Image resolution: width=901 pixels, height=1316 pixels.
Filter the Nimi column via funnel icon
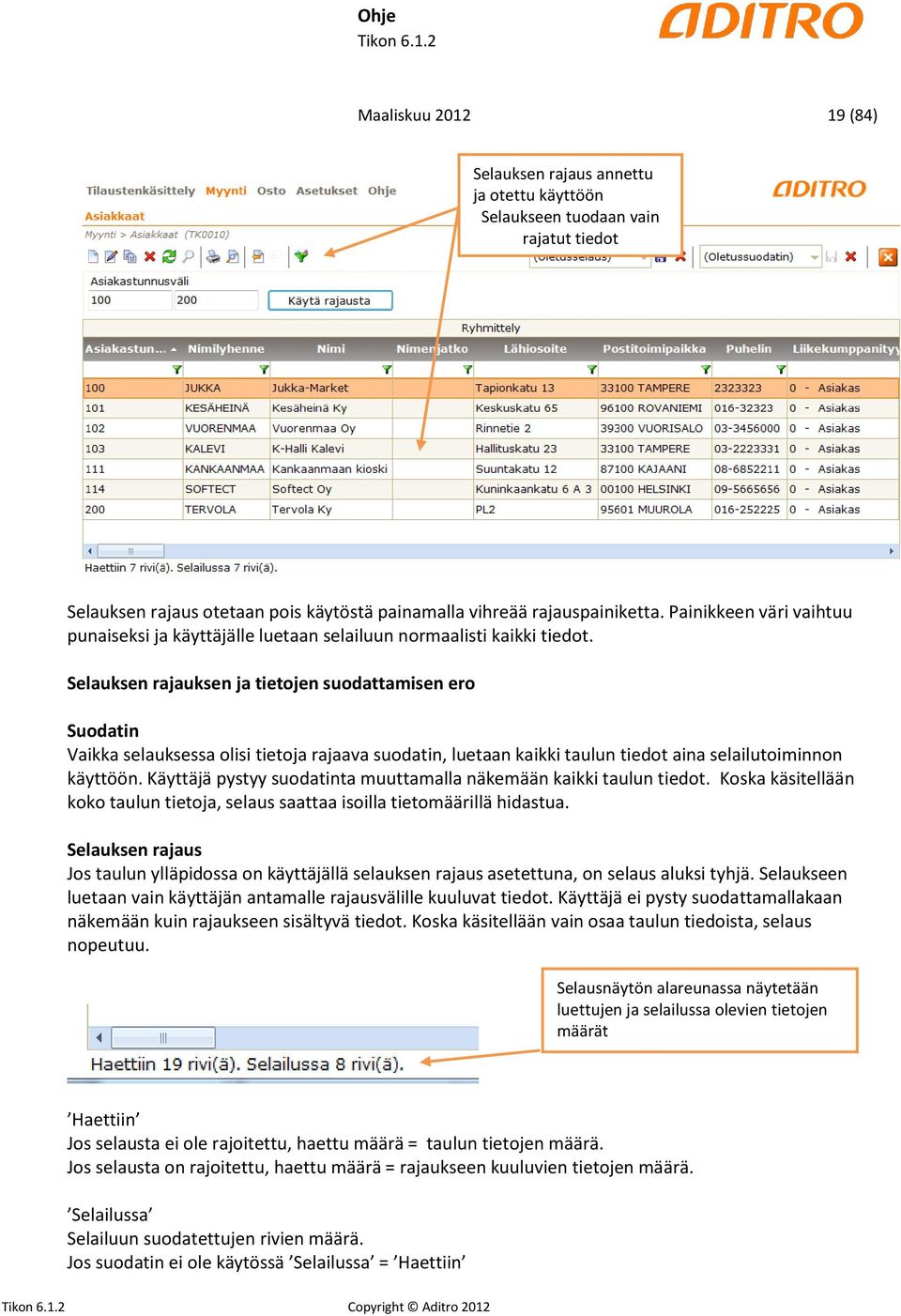coord(387,370)
